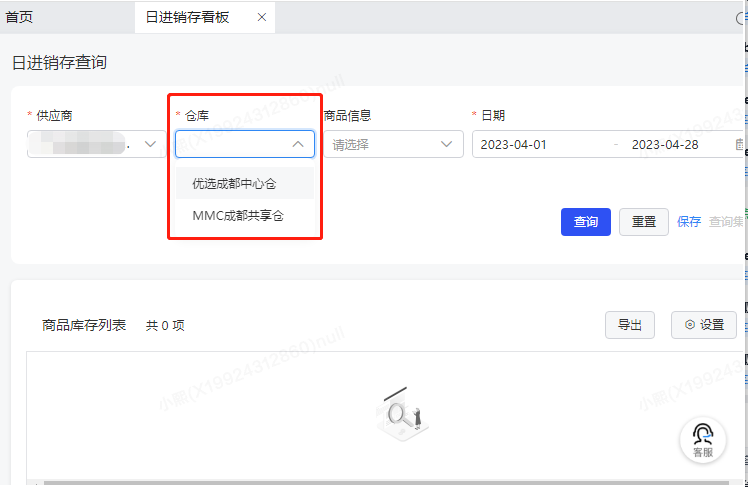
Task: Click the 保存 link
Action: pos(689,222)
